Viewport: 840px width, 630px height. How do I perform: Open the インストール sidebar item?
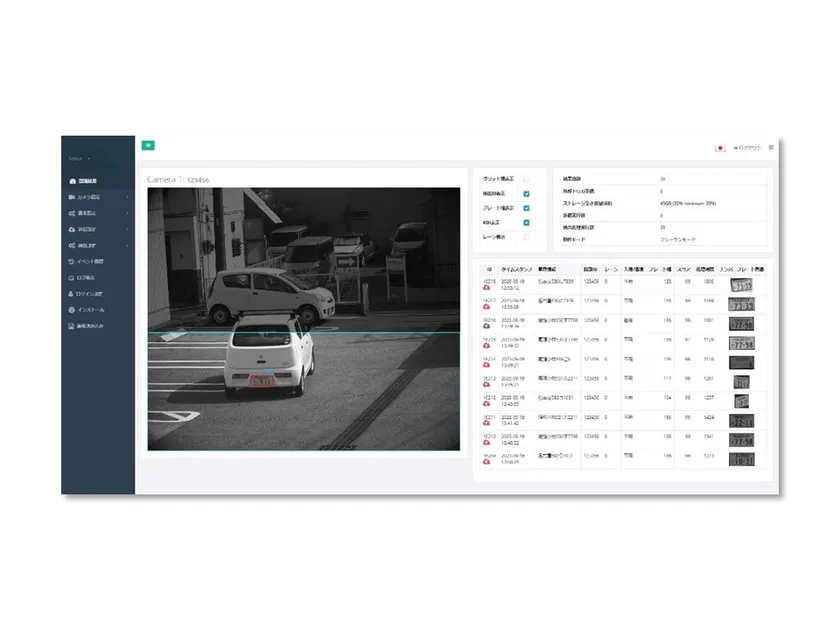click(x=87, y=310)
